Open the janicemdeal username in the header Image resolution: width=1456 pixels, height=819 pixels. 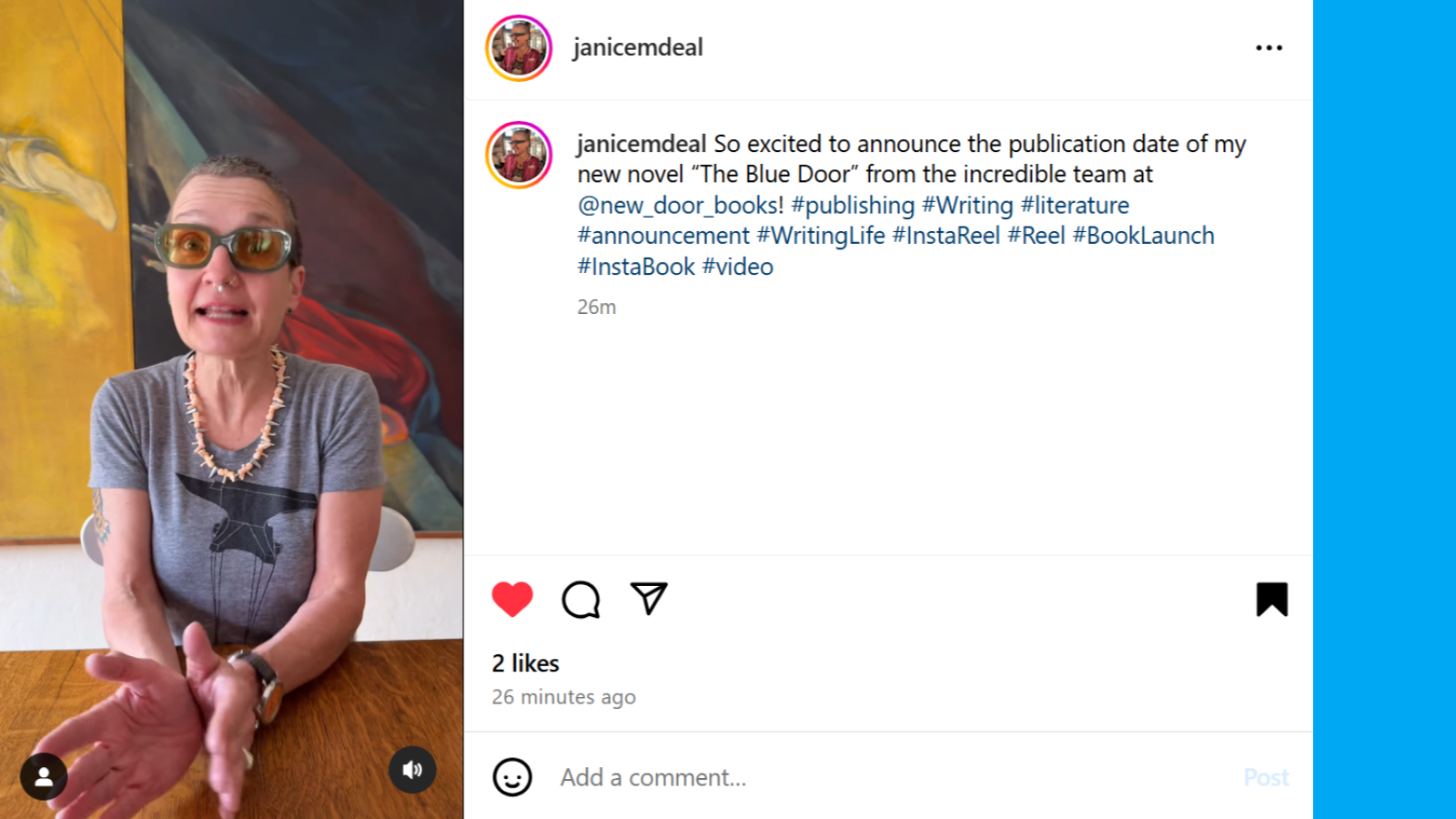point(638,47)
